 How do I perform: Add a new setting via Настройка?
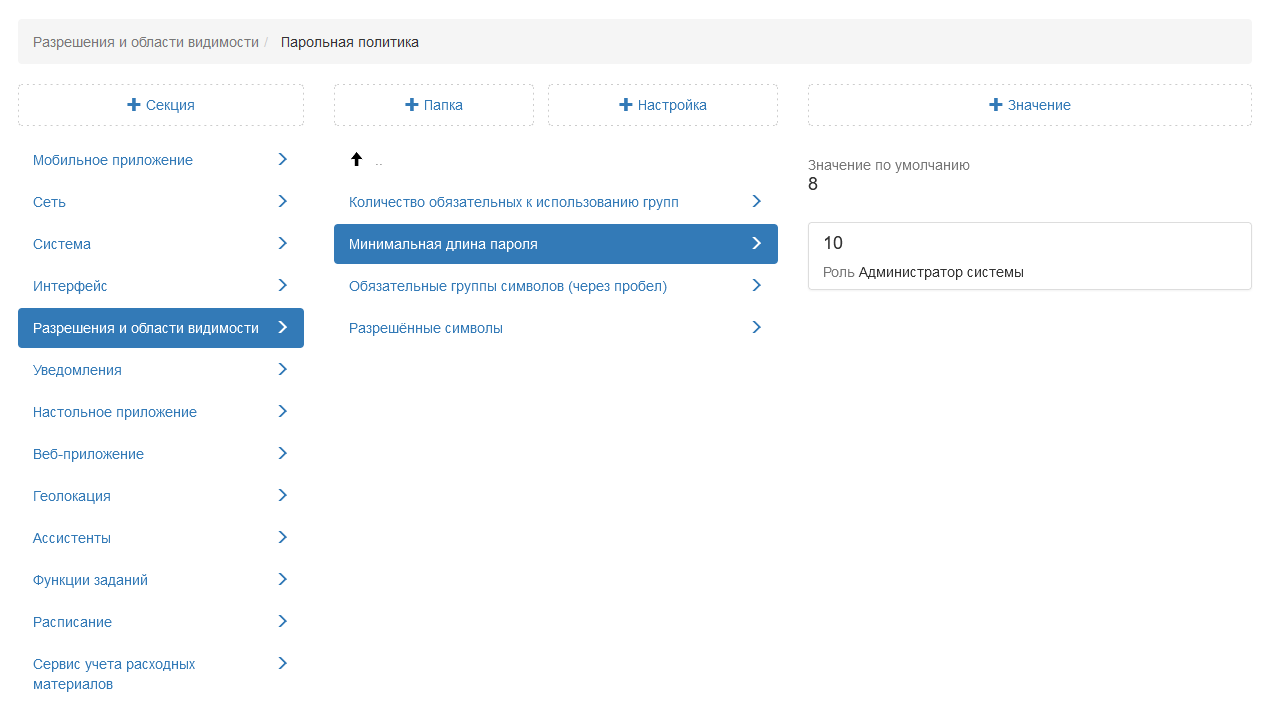662,105
